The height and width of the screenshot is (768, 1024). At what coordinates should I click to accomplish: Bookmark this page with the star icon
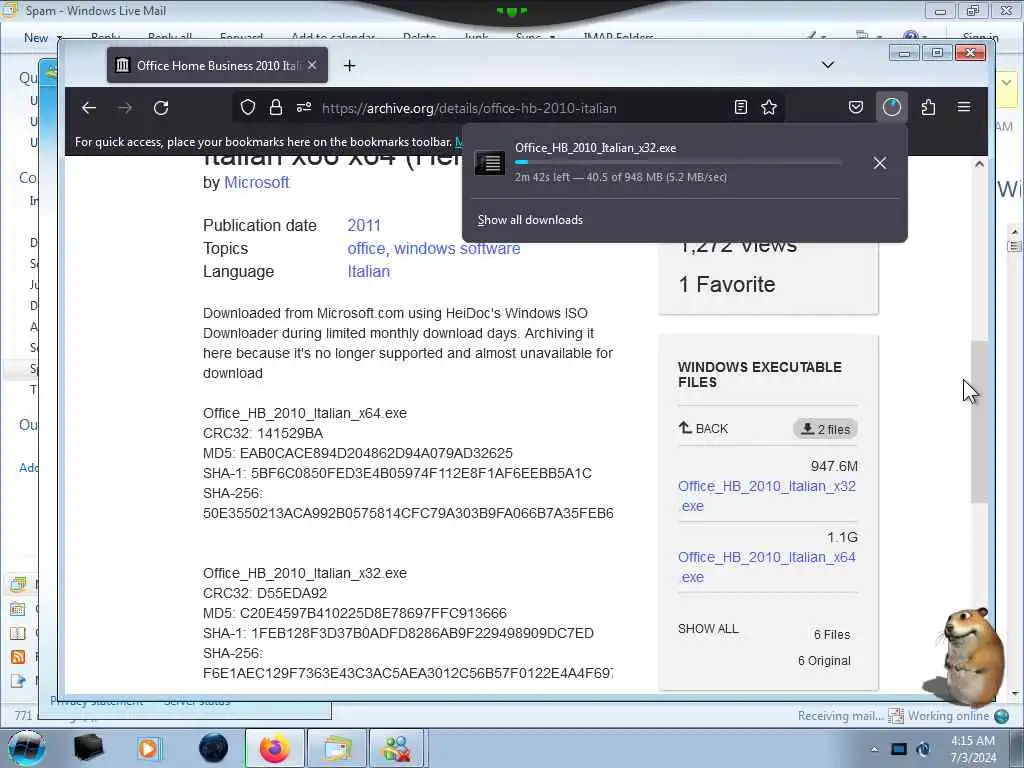(x=769, y=108)
